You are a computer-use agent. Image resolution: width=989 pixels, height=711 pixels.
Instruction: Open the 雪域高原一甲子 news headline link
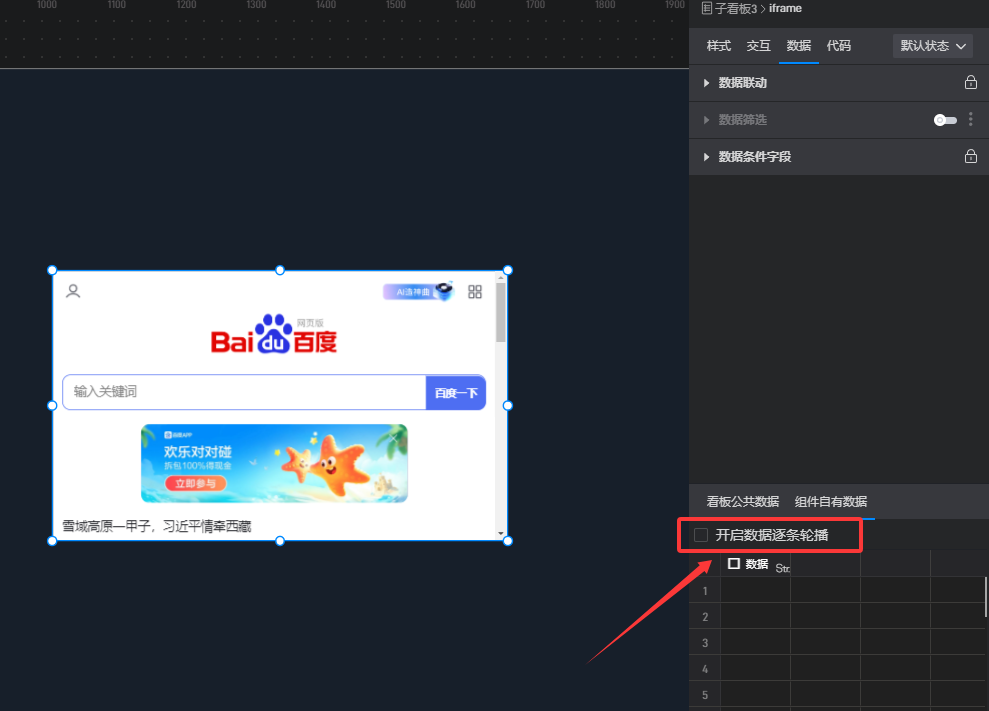(x=156, y=526)
